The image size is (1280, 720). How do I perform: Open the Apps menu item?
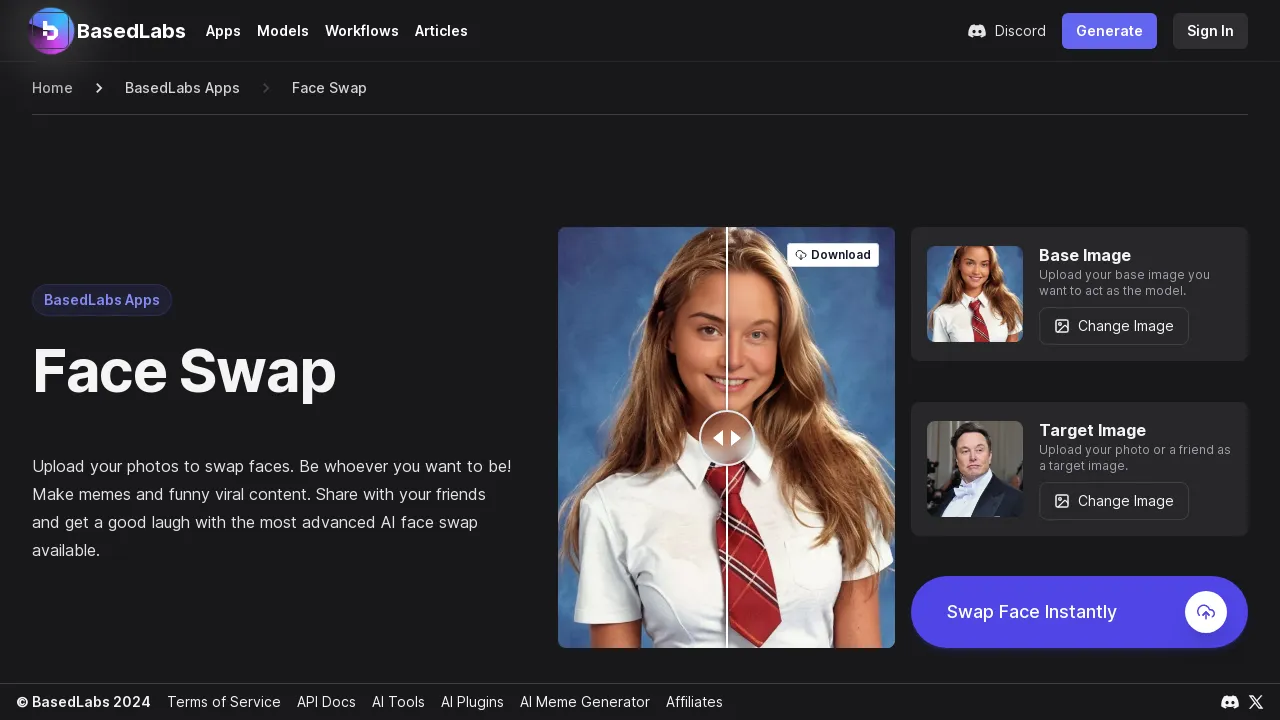[x=223, y=31]
